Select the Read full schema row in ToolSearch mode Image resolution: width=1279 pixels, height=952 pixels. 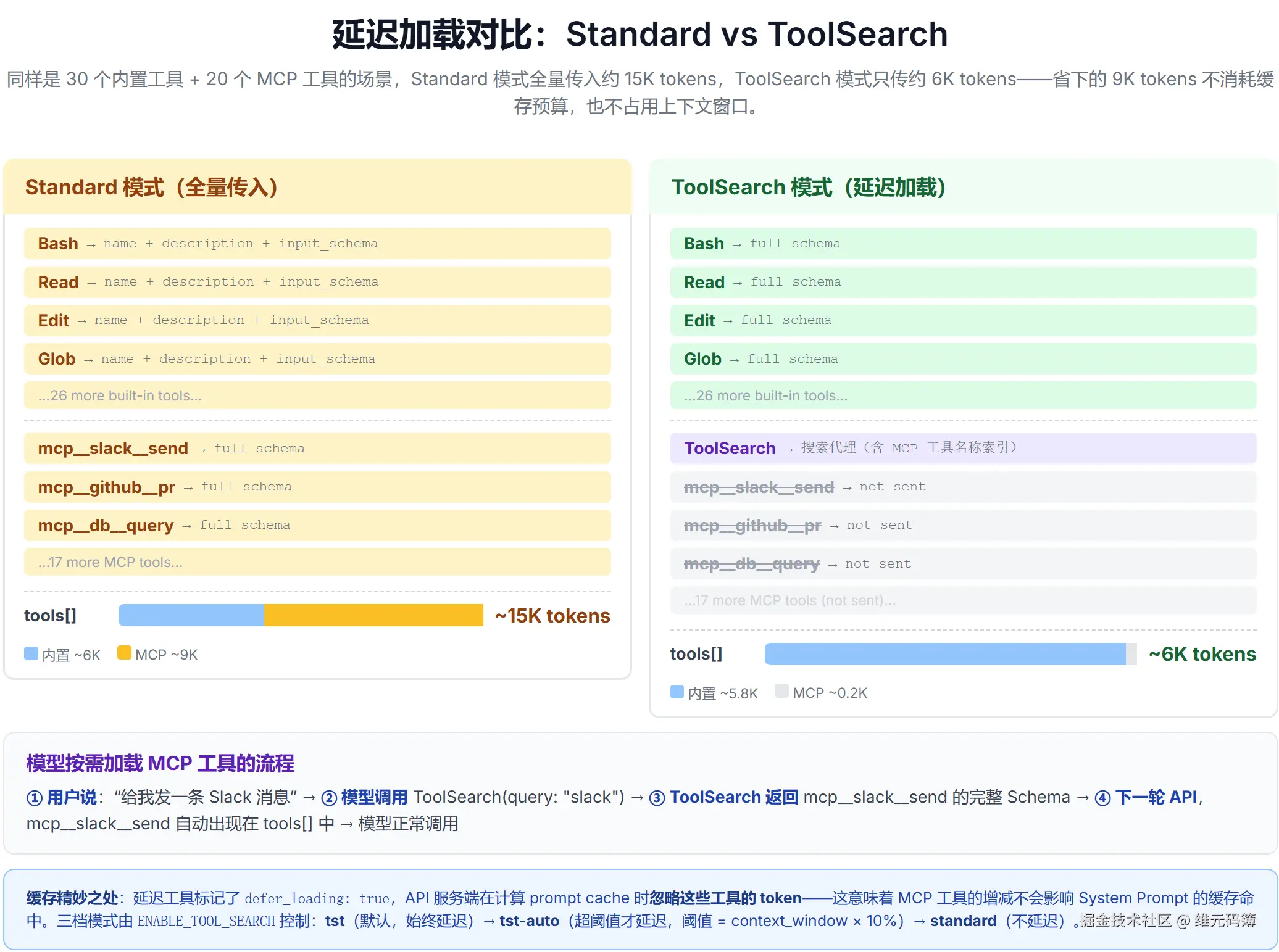962,282
